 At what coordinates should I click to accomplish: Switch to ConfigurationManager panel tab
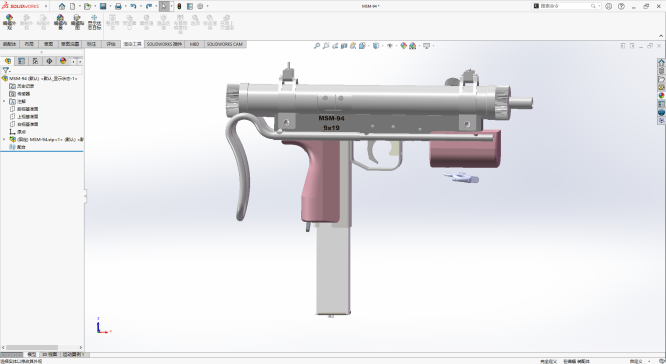(x=35, y=61)
